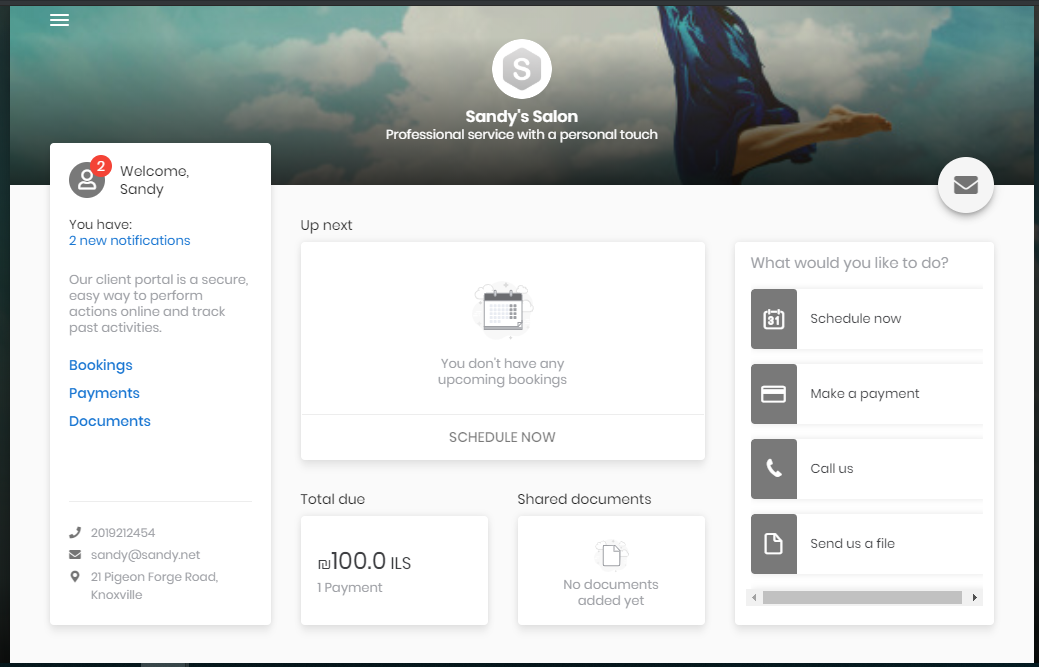The image size is (1039, 667).
Task: Click the floating envelope message button
Action: point(965,185)
